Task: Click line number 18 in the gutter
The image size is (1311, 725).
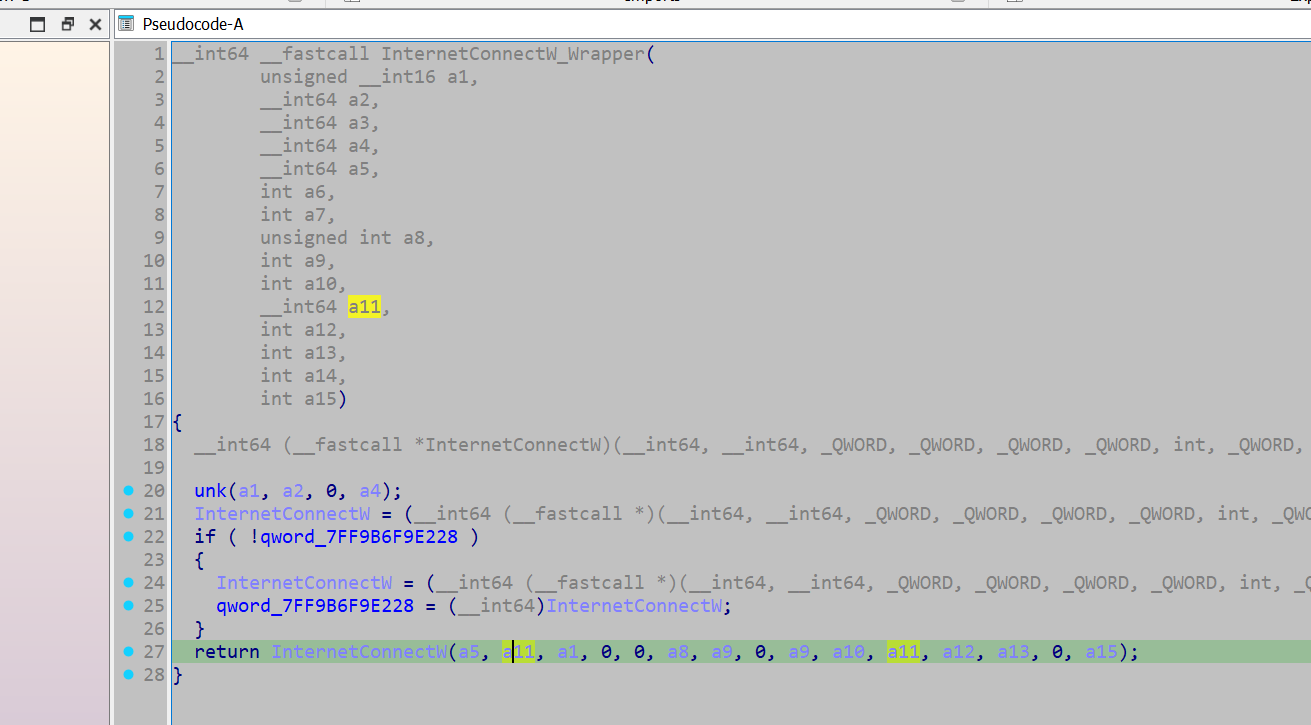Action: [153, 445]
